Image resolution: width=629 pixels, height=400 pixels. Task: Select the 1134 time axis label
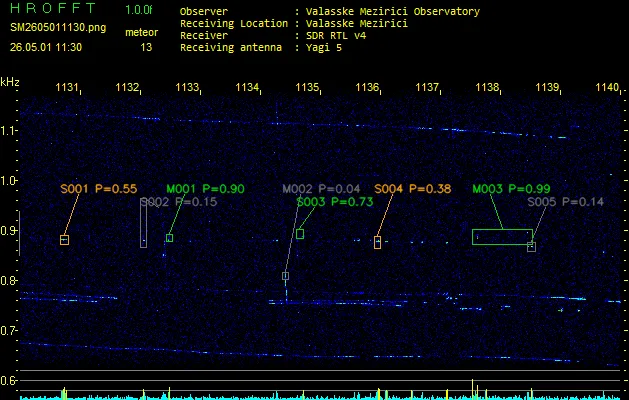(247, 87)
